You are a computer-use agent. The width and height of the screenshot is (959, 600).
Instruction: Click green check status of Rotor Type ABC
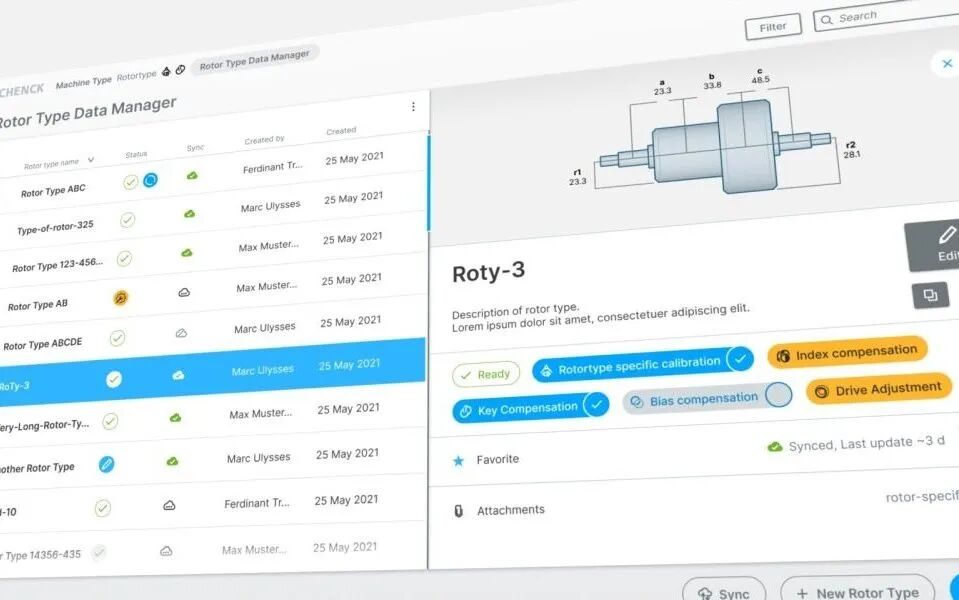pyautogui.click(x=130, y=182)
